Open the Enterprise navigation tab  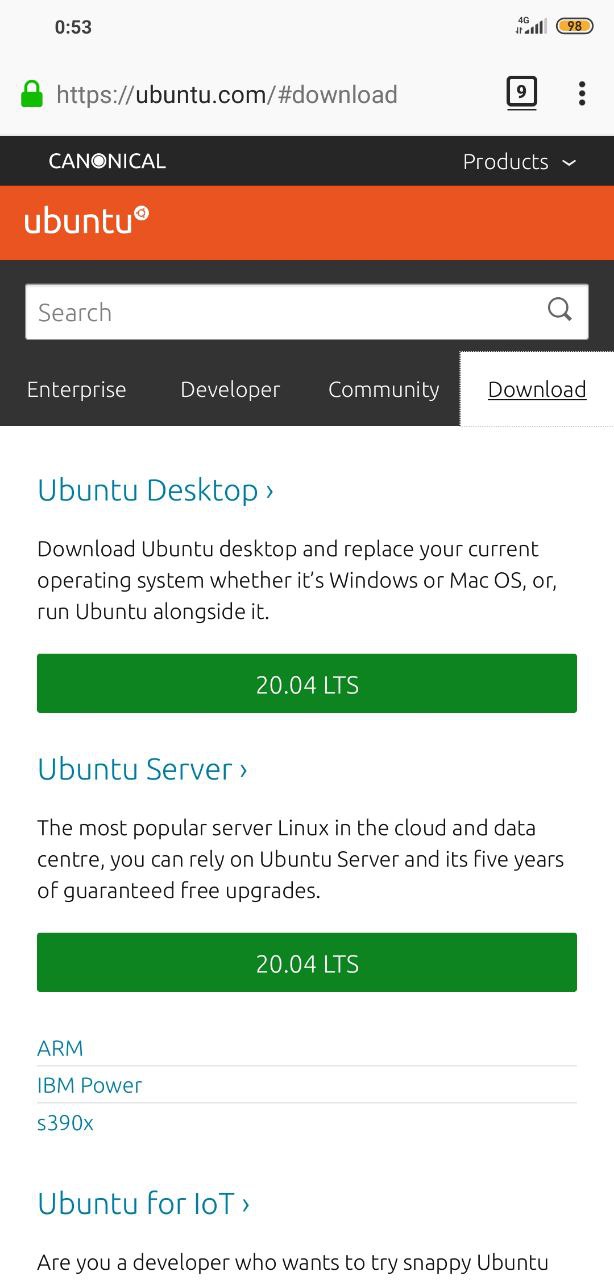click(x=76, y=390)
